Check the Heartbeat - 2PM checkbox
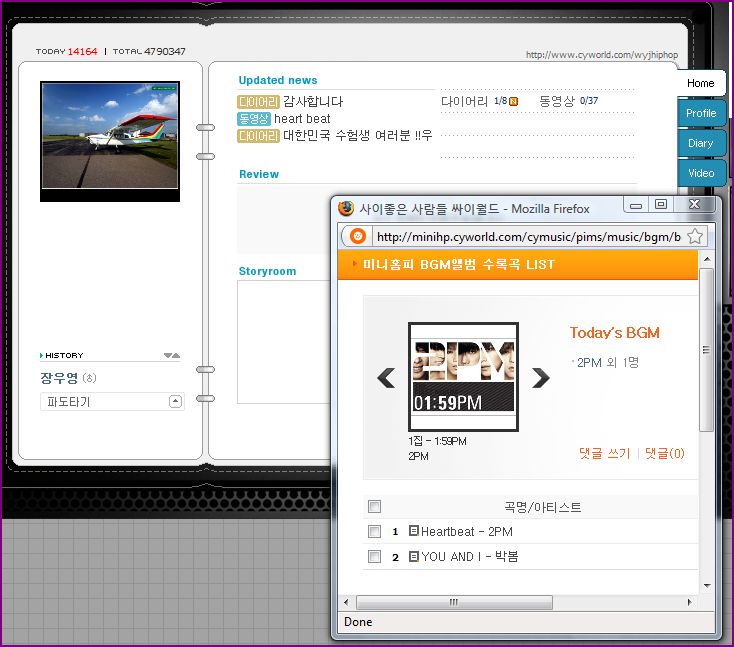Viewport: 734px width, 647px height. click(x=374, y=531)
